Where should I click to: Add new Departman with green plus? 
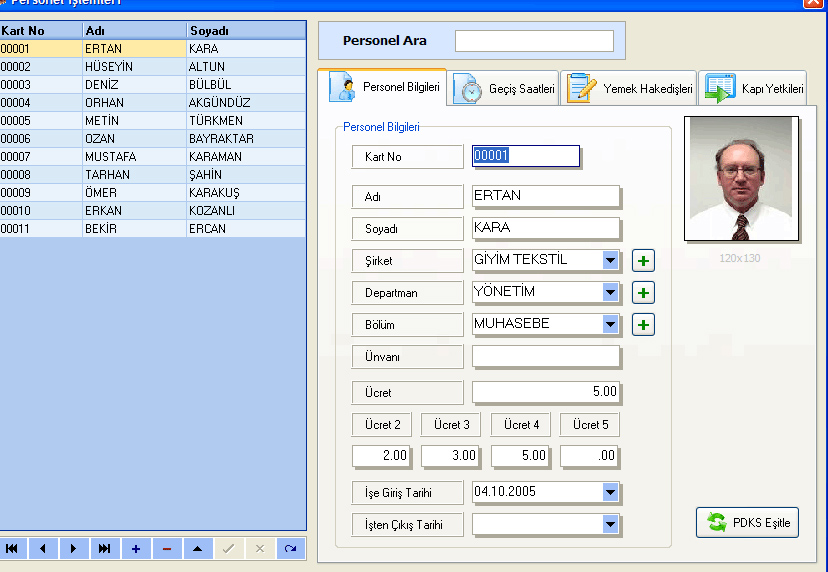click(x=644, y=293)
